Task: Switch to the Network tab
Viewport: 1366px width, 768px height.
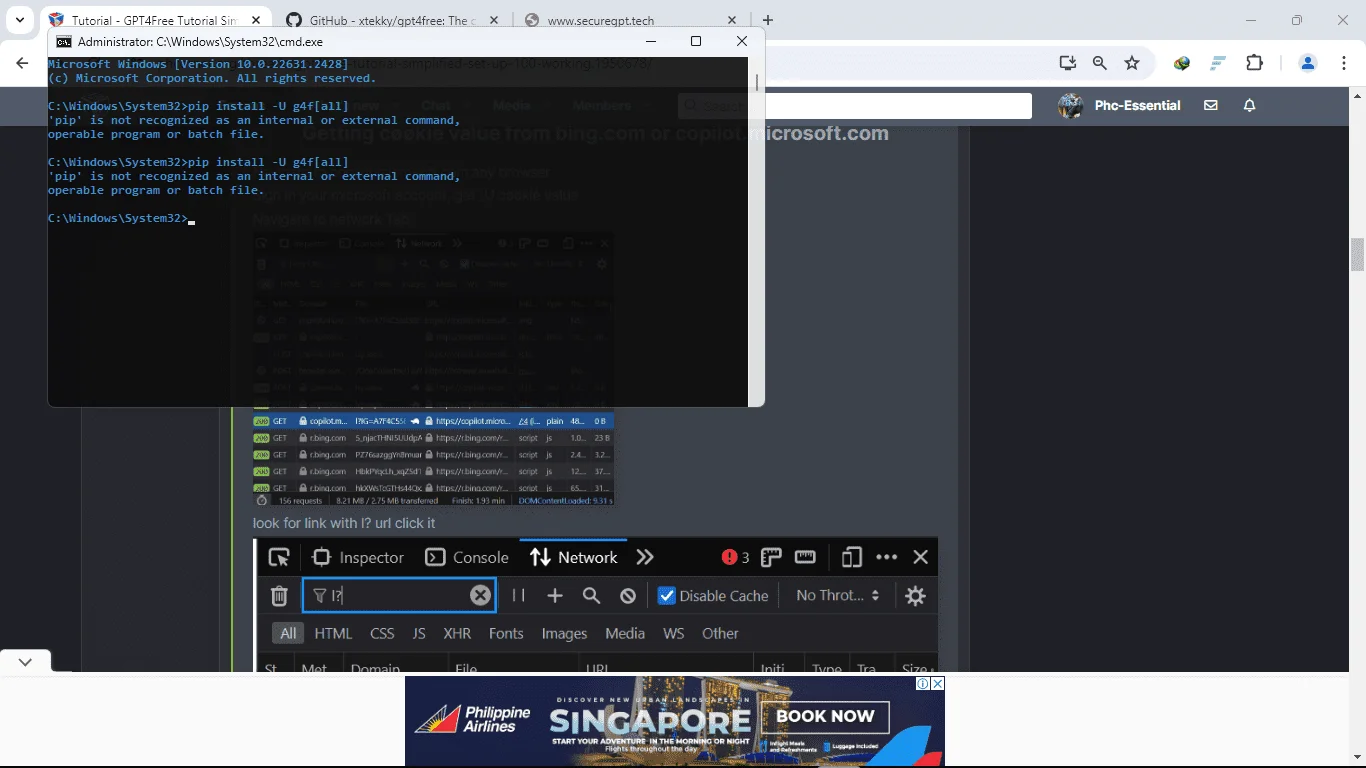Action: (x=574, y=557)
